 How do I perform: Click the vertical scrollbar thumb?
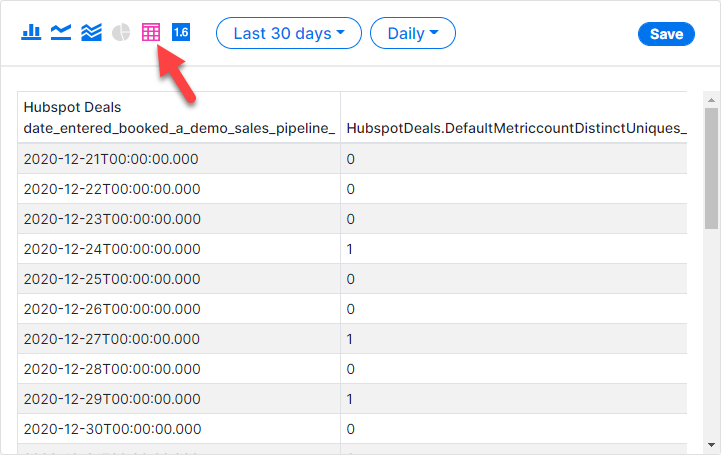(711, 168)
